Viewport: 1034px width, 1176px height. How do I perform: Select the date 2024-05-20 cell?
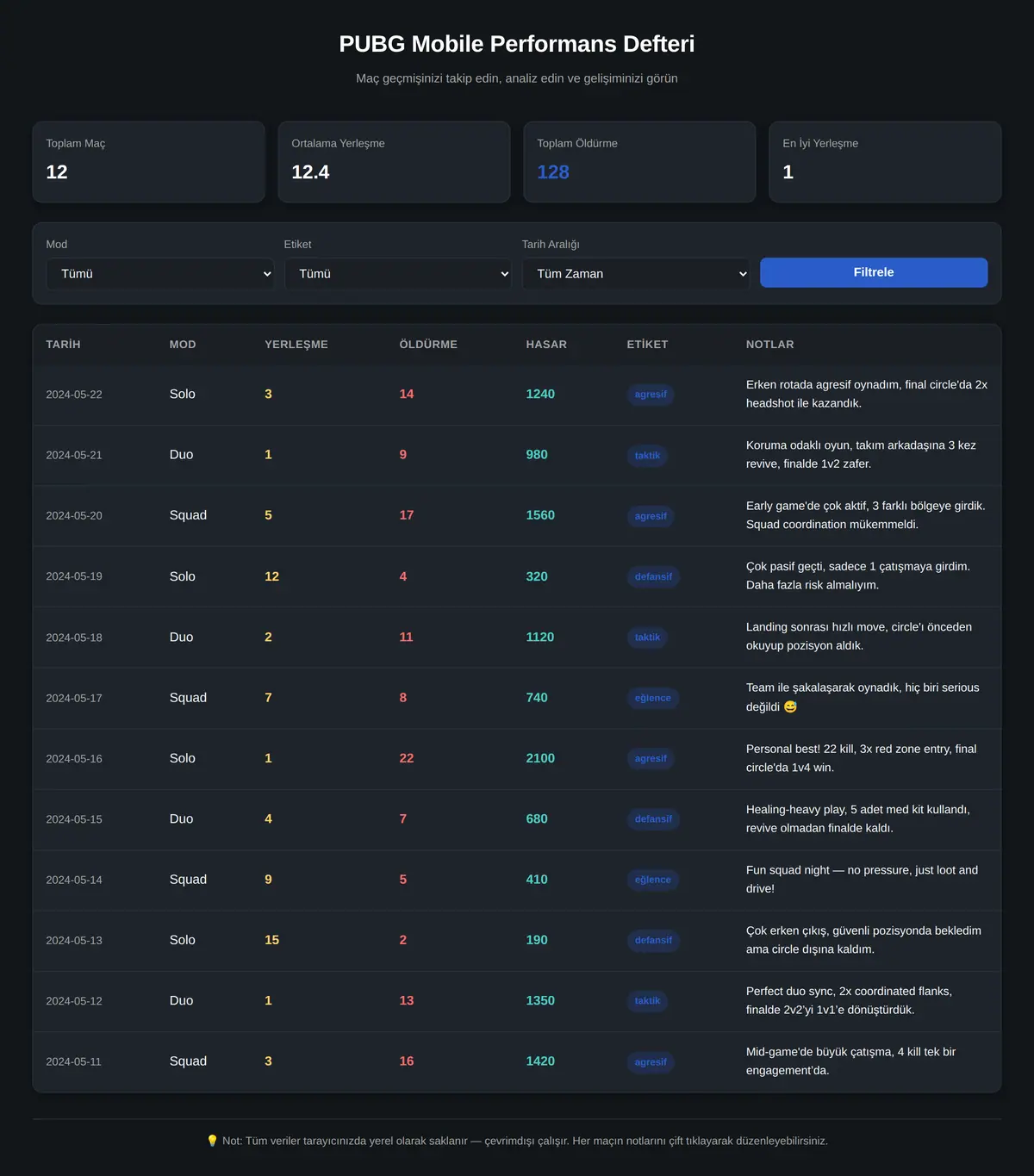click(74, 516)
